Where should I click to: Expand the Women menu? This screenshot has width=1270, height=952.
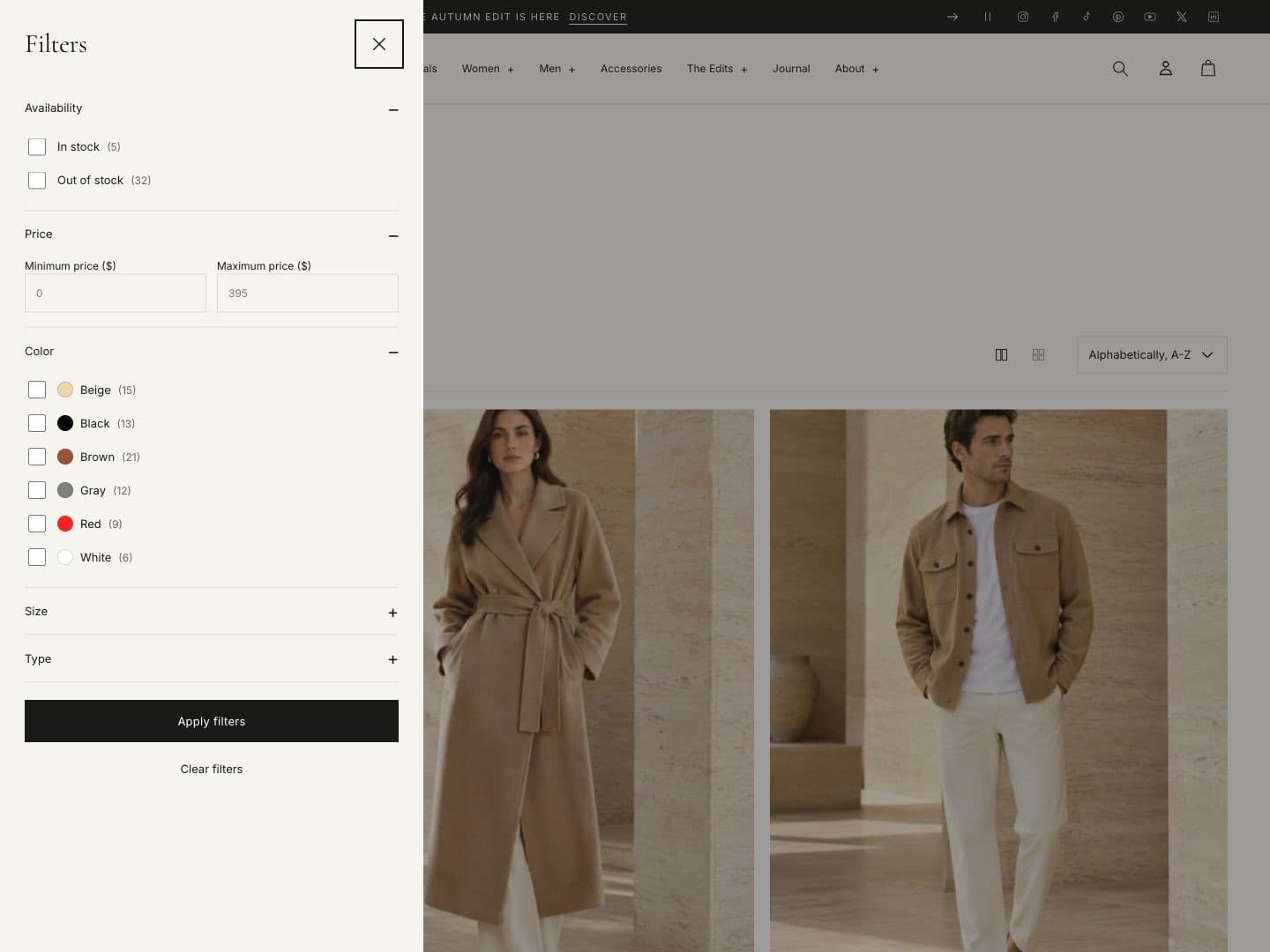488,69
